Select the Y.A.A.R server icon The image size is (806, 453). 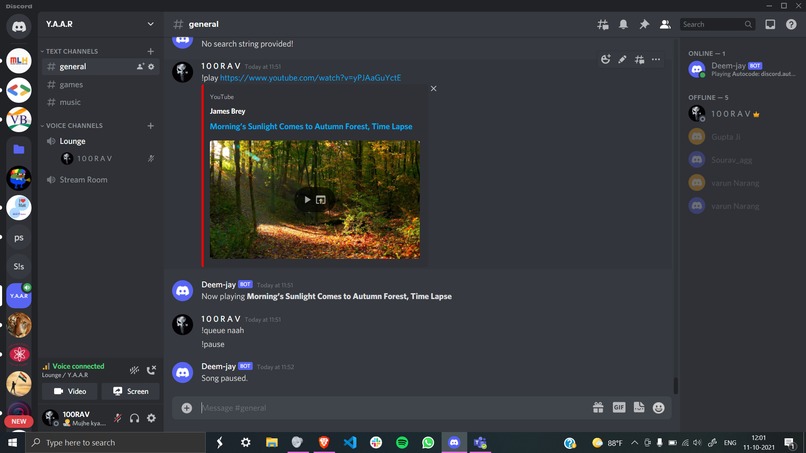click(x=19, y=296)
